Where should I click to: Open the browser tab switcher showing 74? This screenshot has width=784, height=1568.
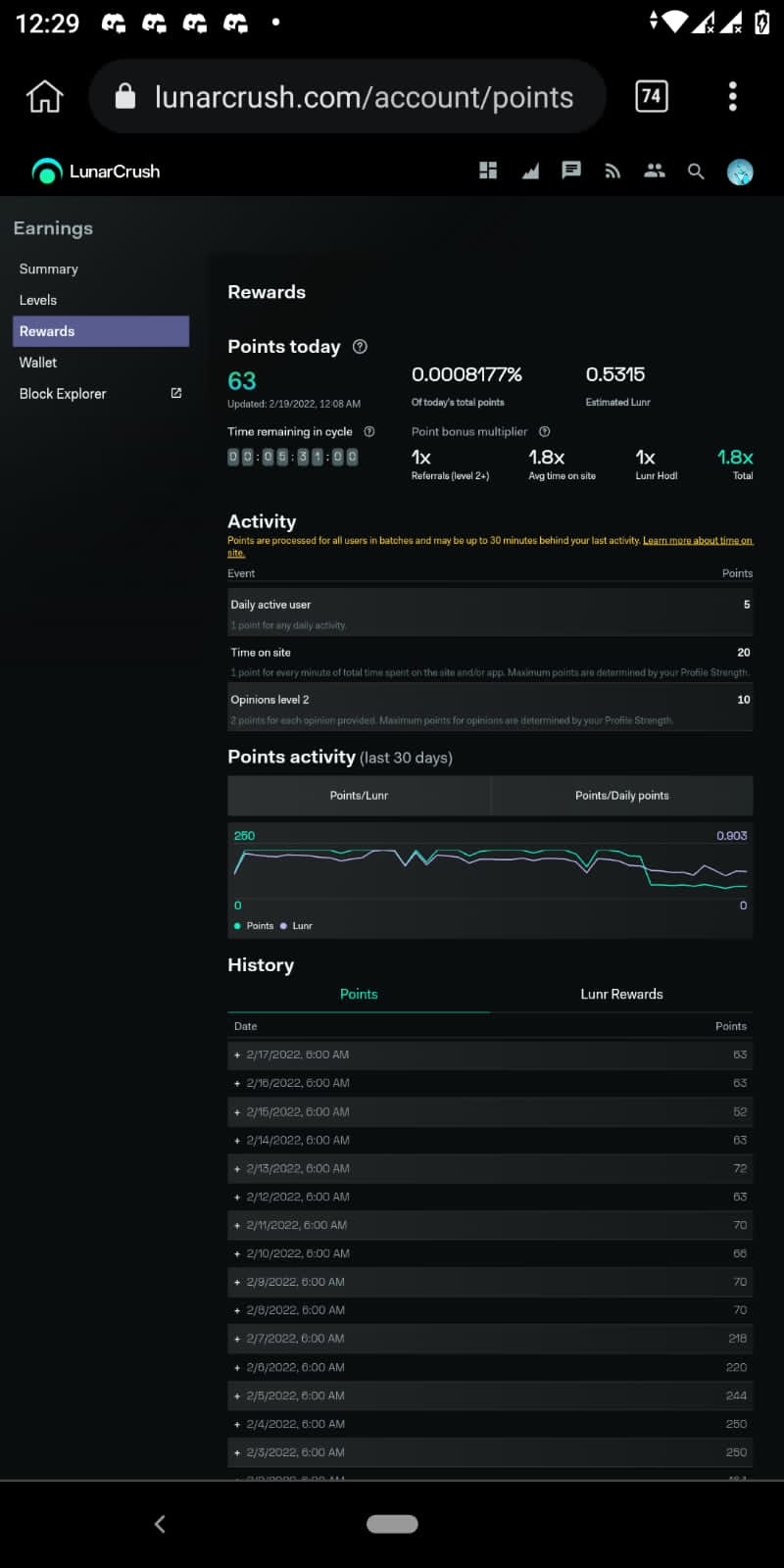pos(652,96)
